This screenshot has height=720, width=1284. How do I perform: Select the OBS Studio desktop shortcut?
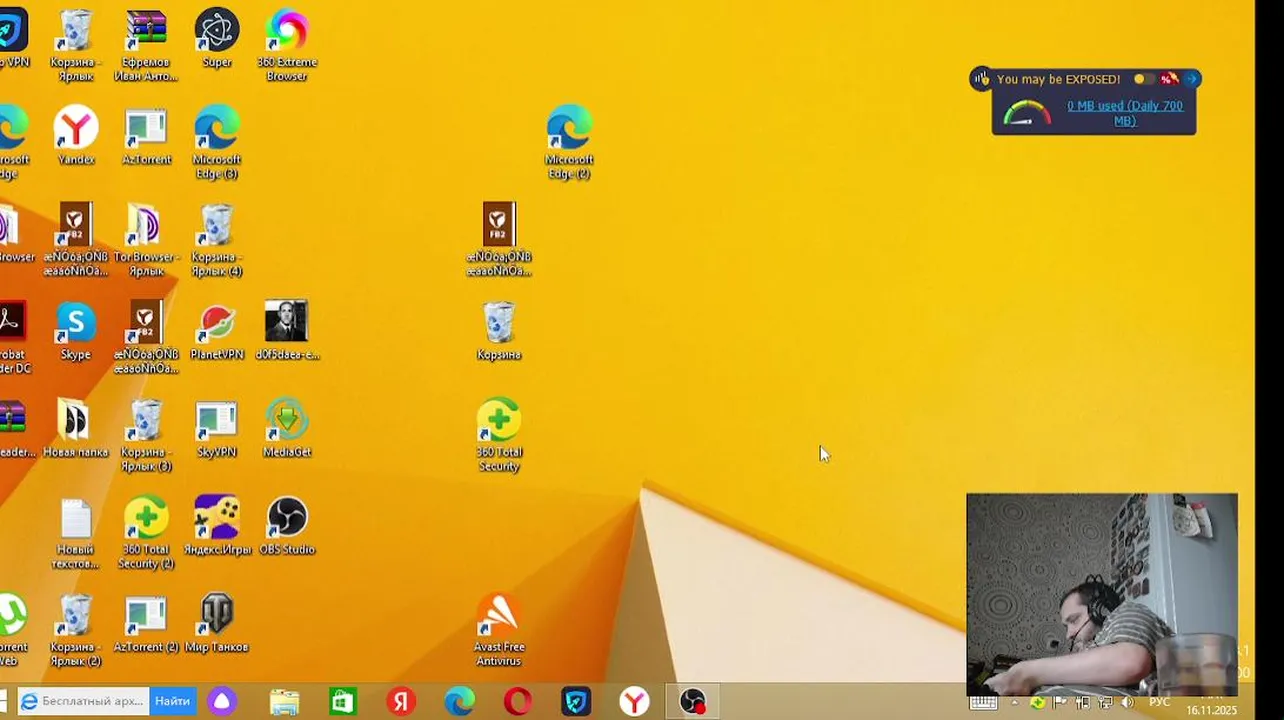point(287,525)
